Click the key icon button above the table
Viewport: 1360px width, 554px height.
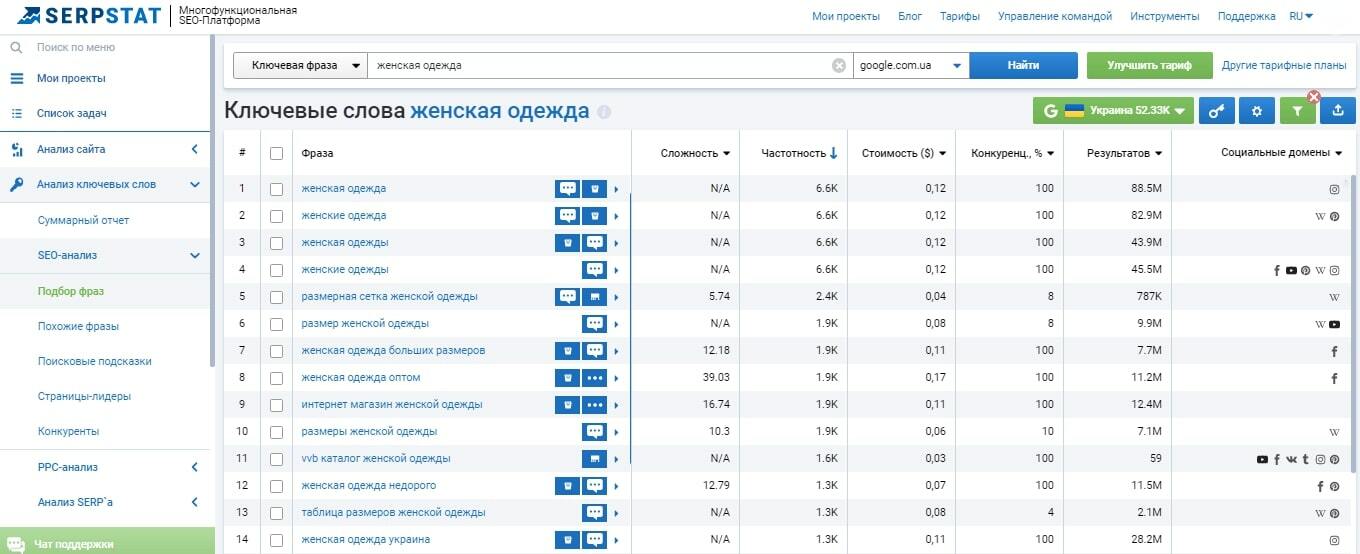[x=1216, y=111]
